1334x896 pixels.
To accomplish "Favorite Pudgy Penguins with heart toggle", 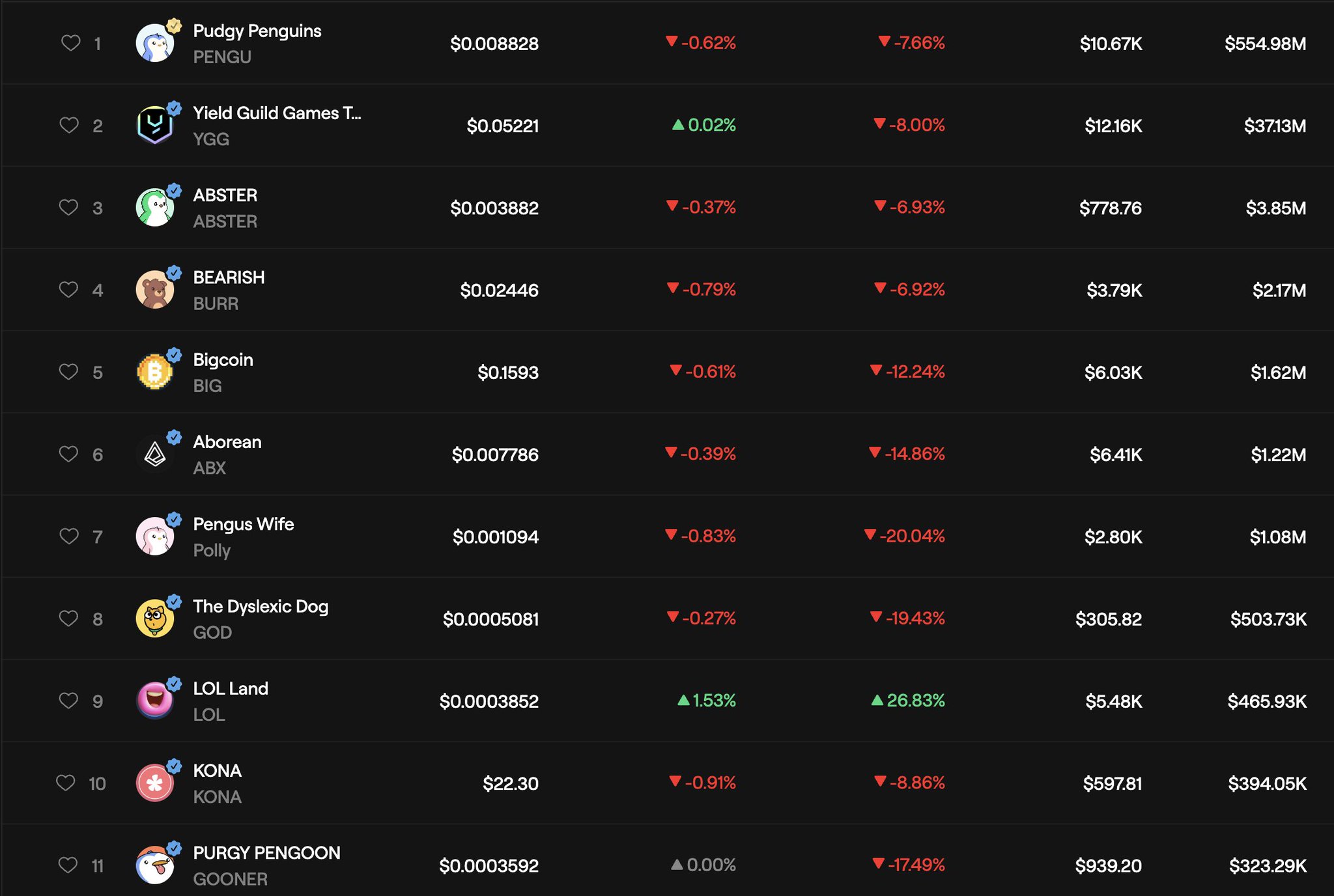I will [70, 43].
